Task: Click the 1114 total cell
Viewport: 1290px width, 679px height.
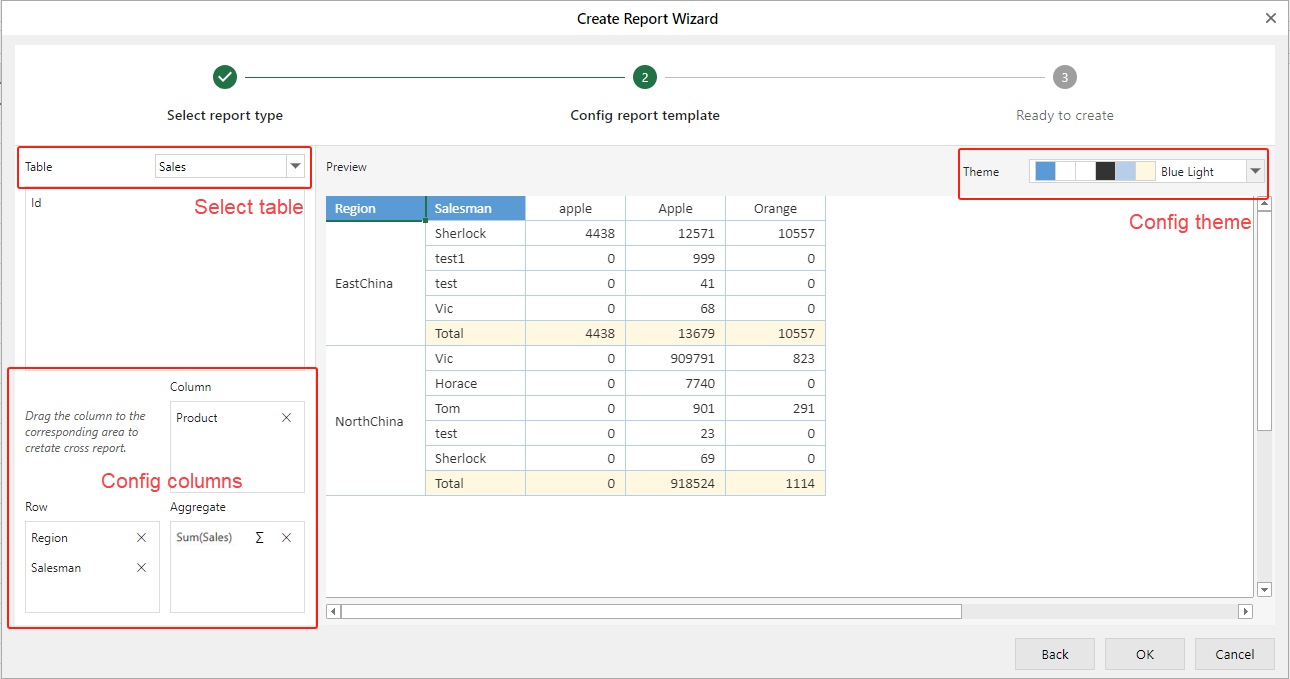Action: coord(776,484)
